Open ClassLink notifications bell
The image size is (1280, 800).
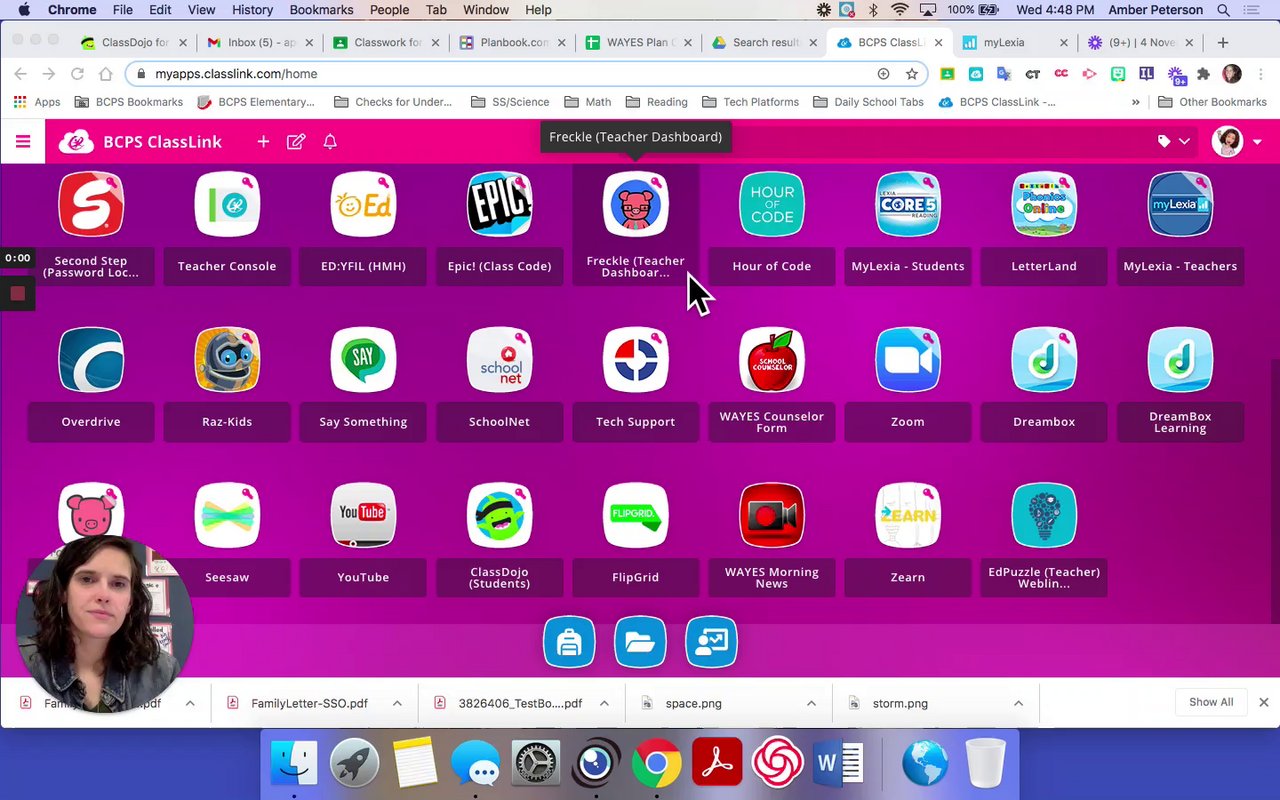[330, 142]
